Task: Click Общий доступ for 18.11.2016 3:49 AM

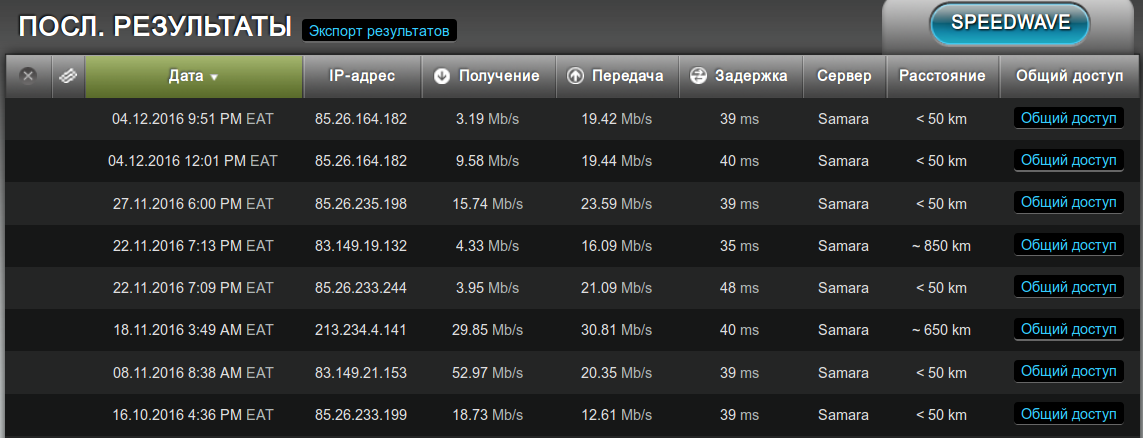Action: (x=1068, y=329)
